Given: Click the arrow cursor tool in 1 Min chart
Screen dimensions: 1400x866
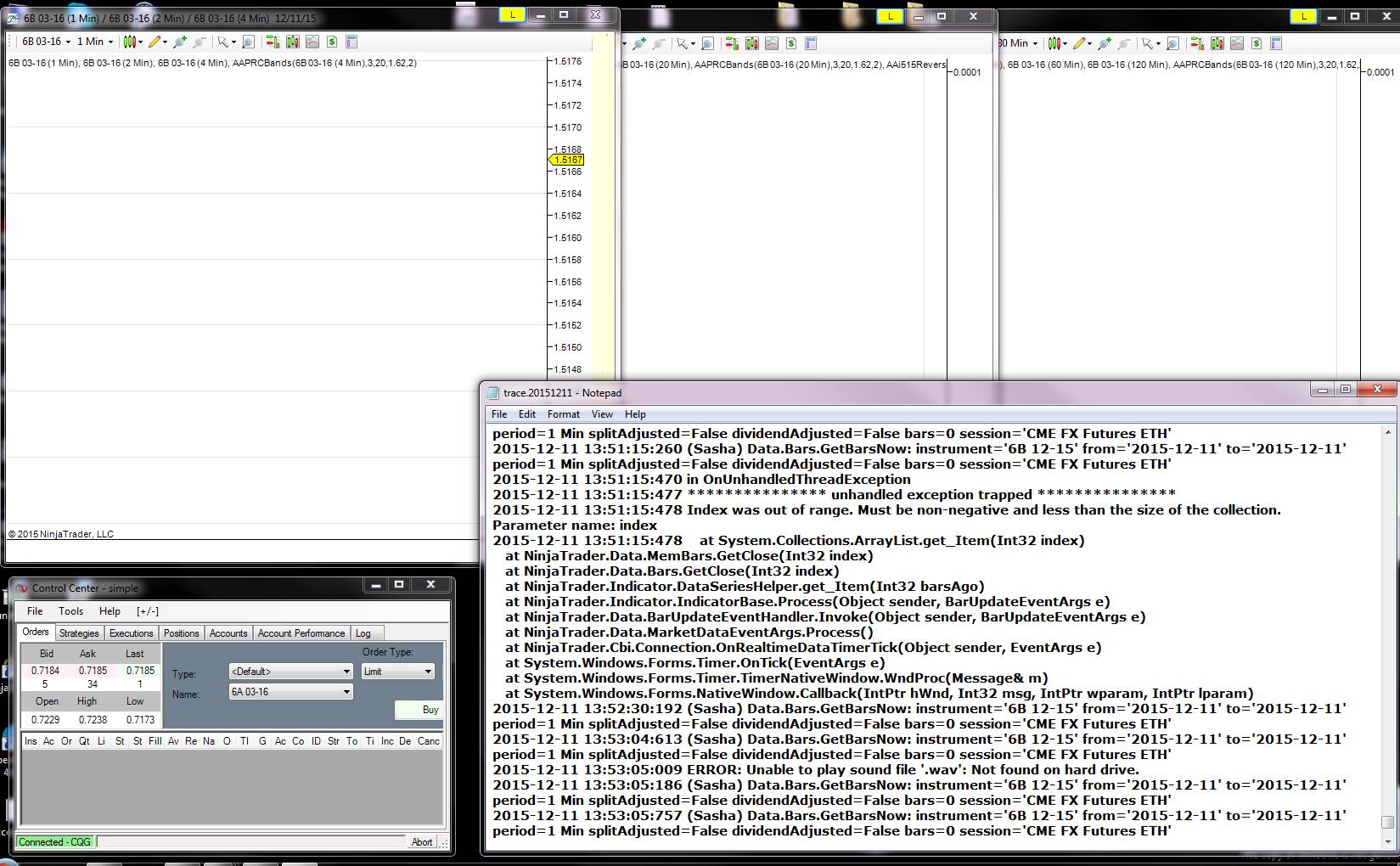Looking at the screenshot, I should tap(224, 42).
